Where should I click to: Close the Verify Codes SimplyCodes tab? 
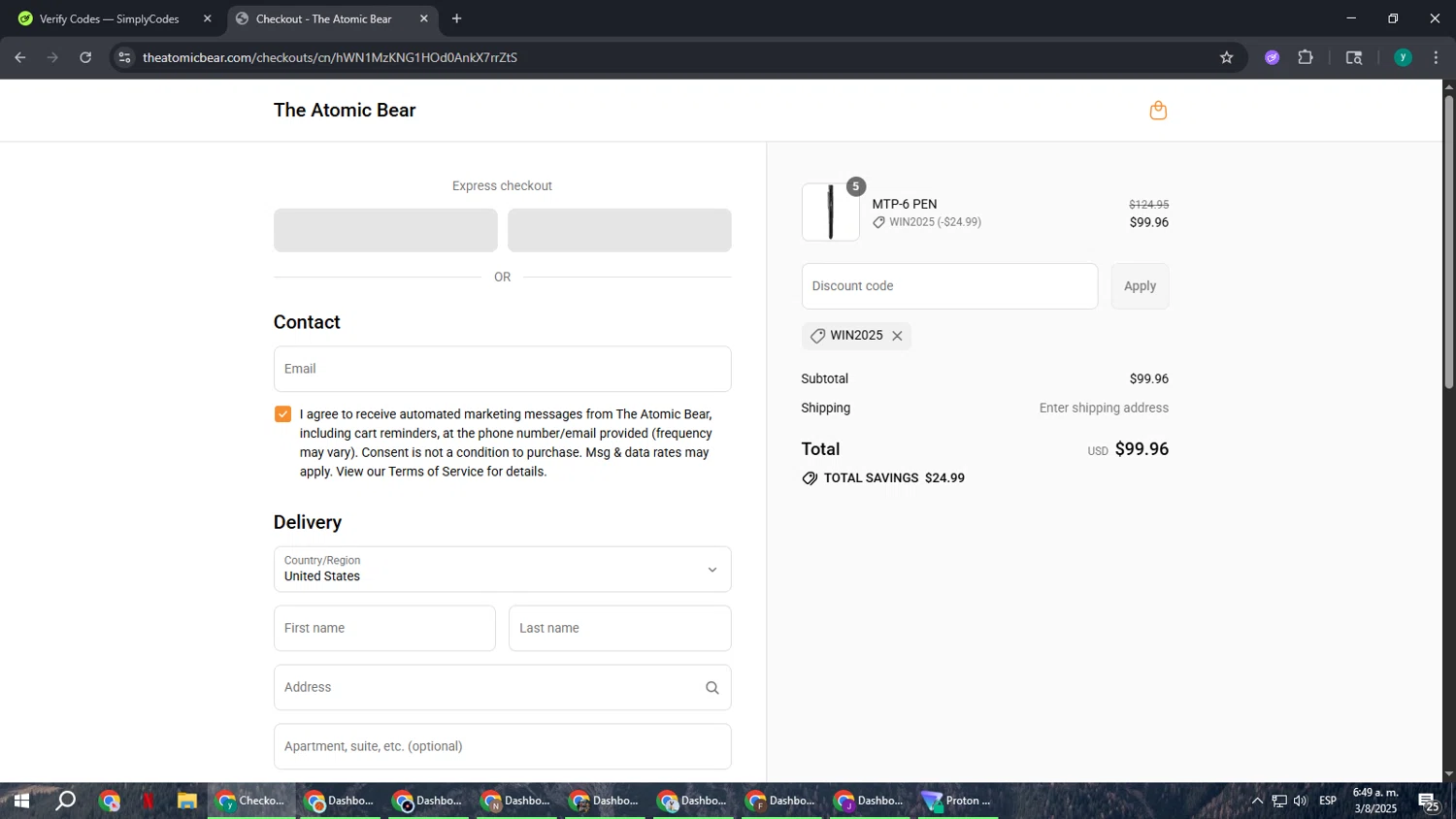click(207, 18)
